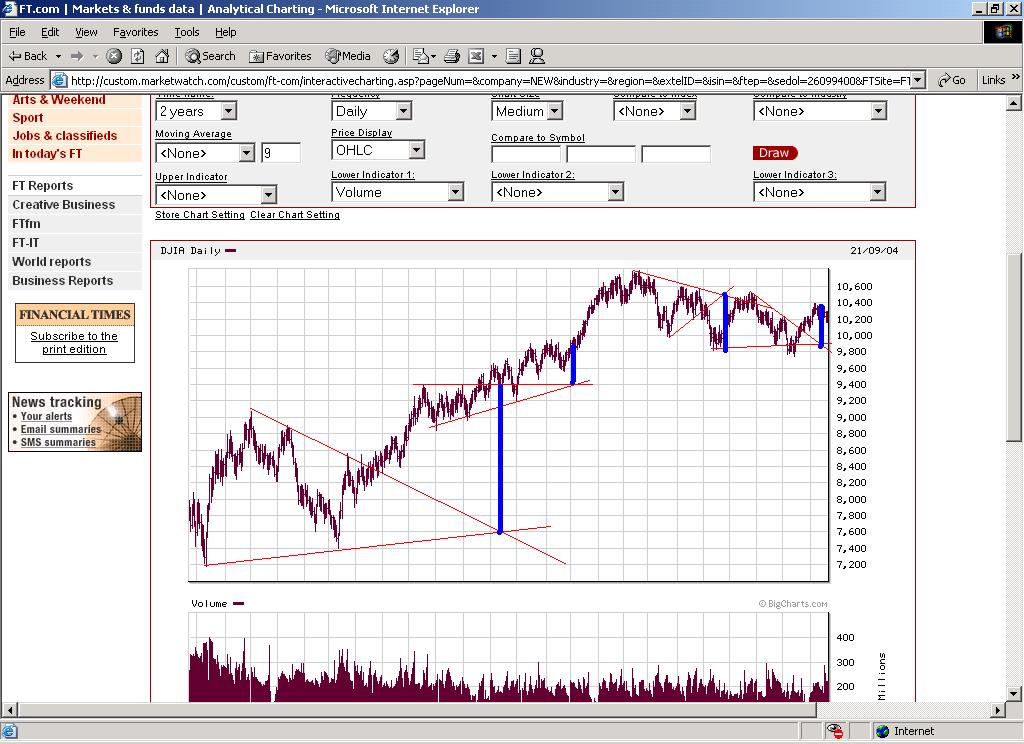The width and height of the screenshot is (1024, 744).
Task: Open the Back history dropdown arrow
Action: pyautogui.click(x=58, y=56)
